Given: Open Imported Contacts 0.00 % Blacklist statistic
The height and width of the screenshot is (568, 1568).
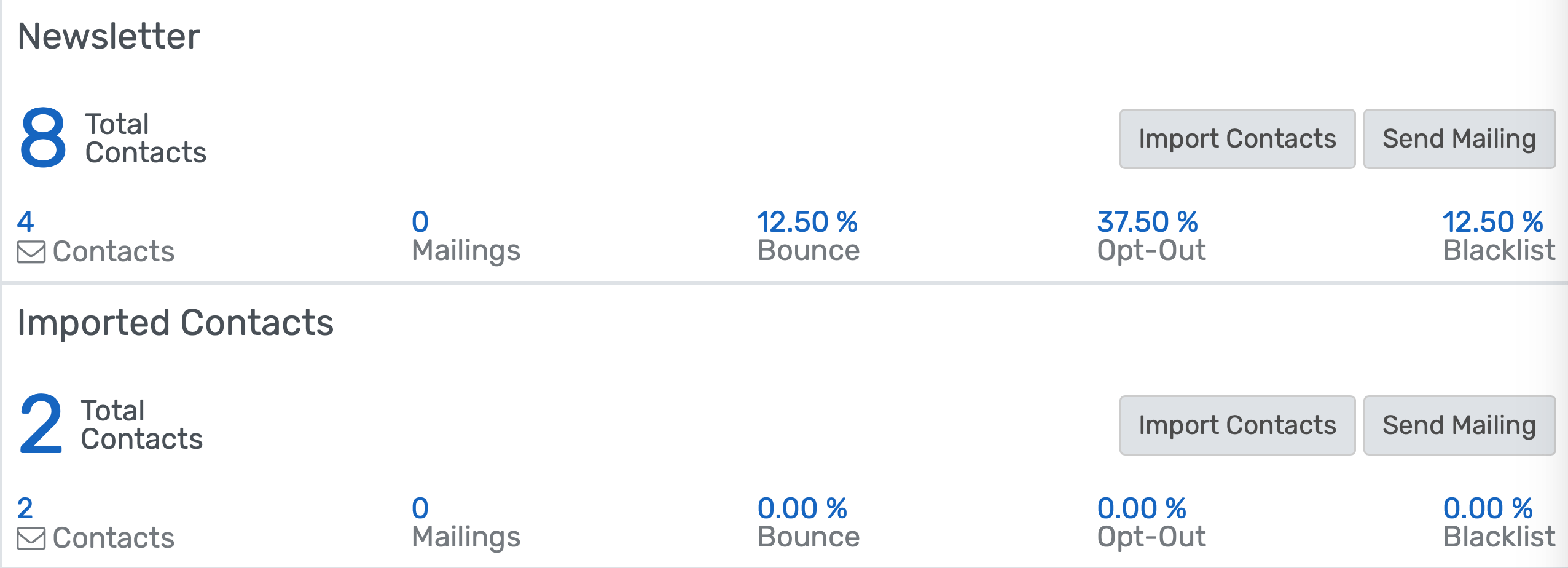Looking at the screenshot, I should (1488, 508).
